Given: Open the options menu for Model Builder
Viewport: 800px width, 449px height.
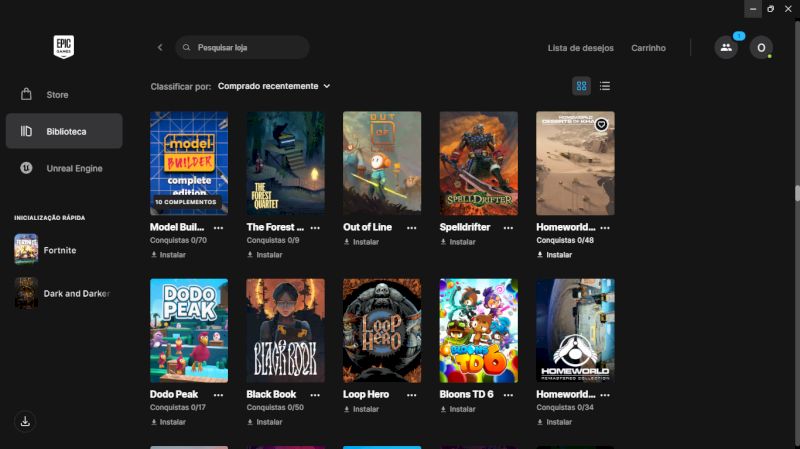Looking at the screenshot, I should 218,228.
